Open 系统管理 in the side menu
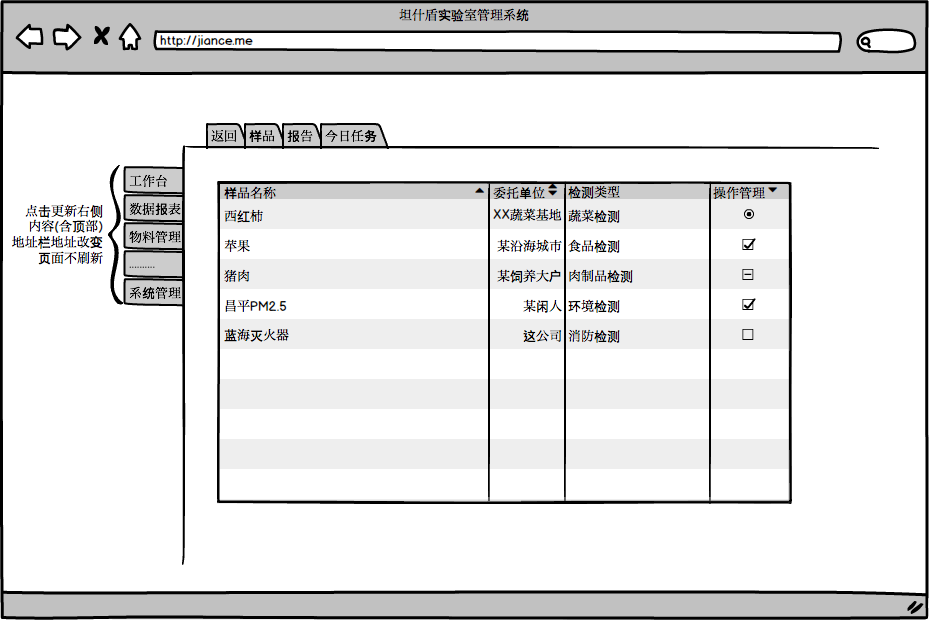This screenshot has height=620, width=929. point(155,293)
